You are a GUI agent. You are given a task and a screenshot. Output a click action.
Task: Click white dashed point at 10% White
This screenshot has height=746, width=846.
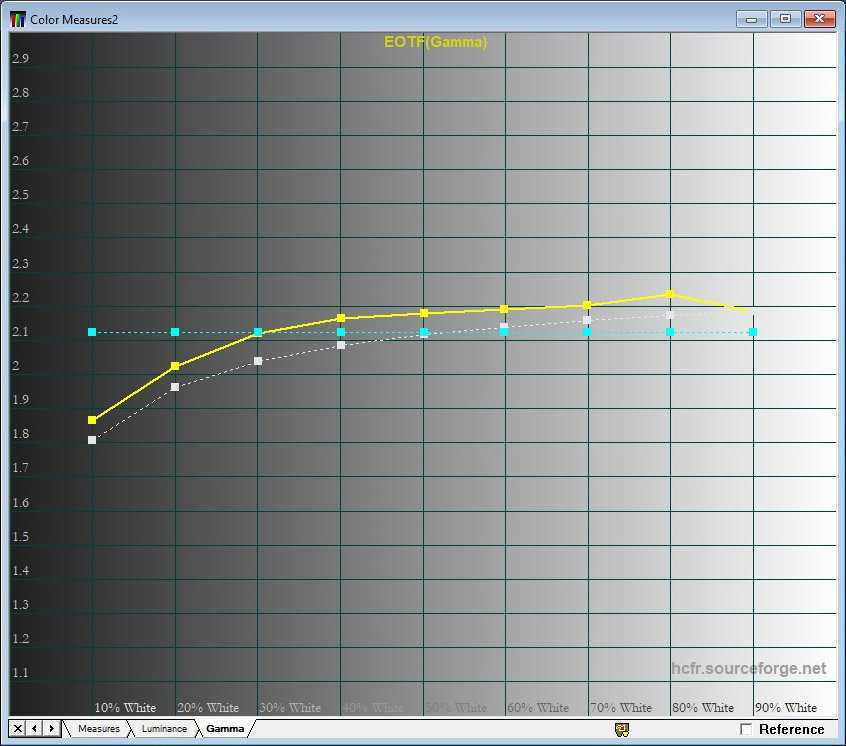92,440
